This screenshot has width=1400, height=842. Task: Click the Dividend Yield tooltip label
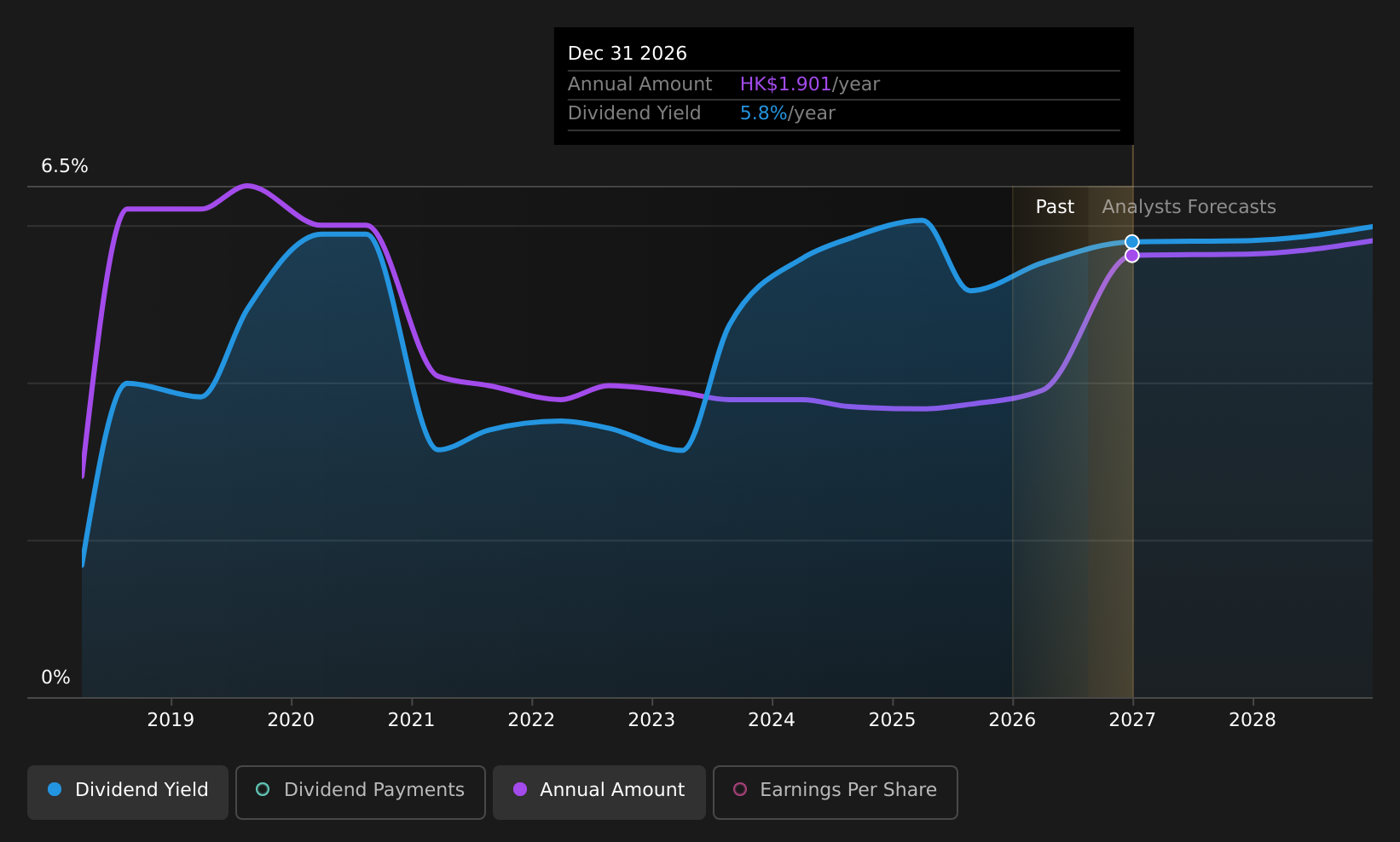coord(634,113)
